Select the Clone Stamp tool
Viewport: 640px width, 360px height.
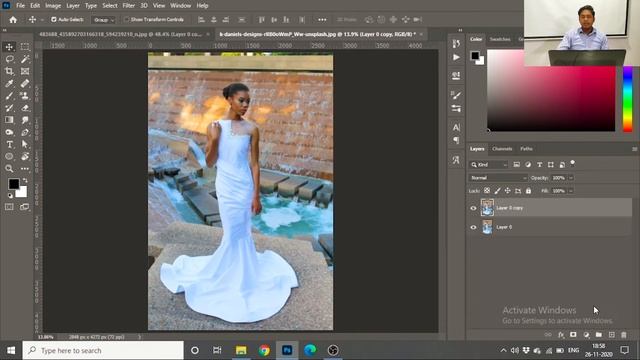pyautogui.click(x=25, y=96)
